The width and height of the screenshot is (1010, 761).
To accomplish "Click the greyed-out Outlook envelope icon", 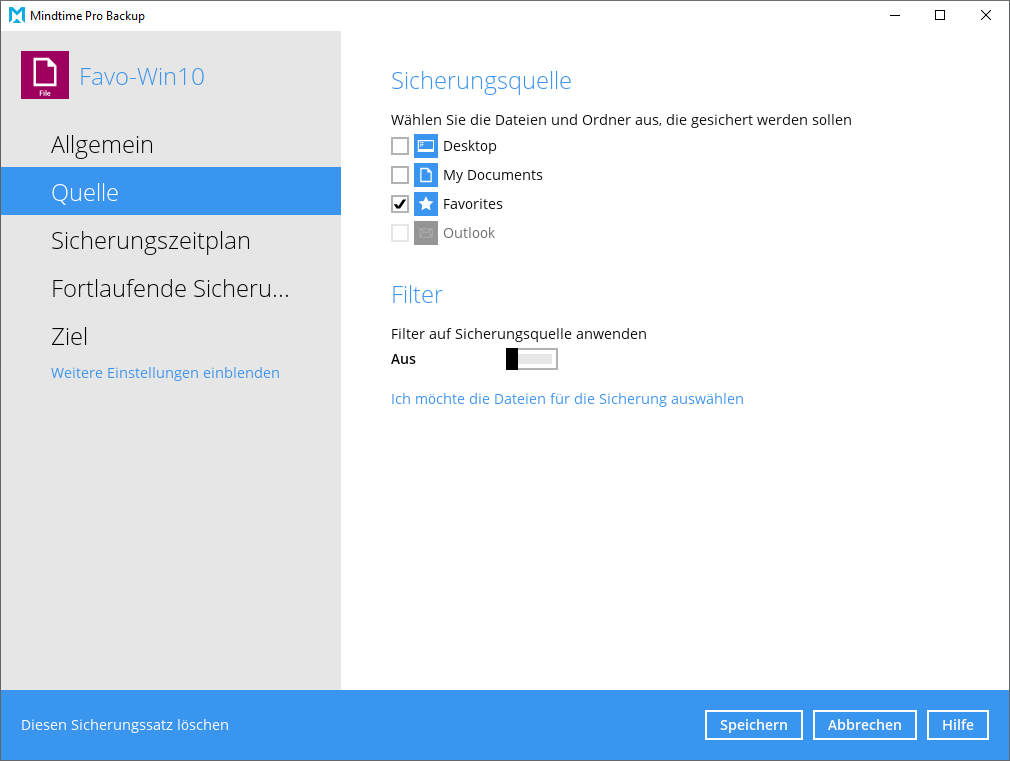I will pos(426,233).
